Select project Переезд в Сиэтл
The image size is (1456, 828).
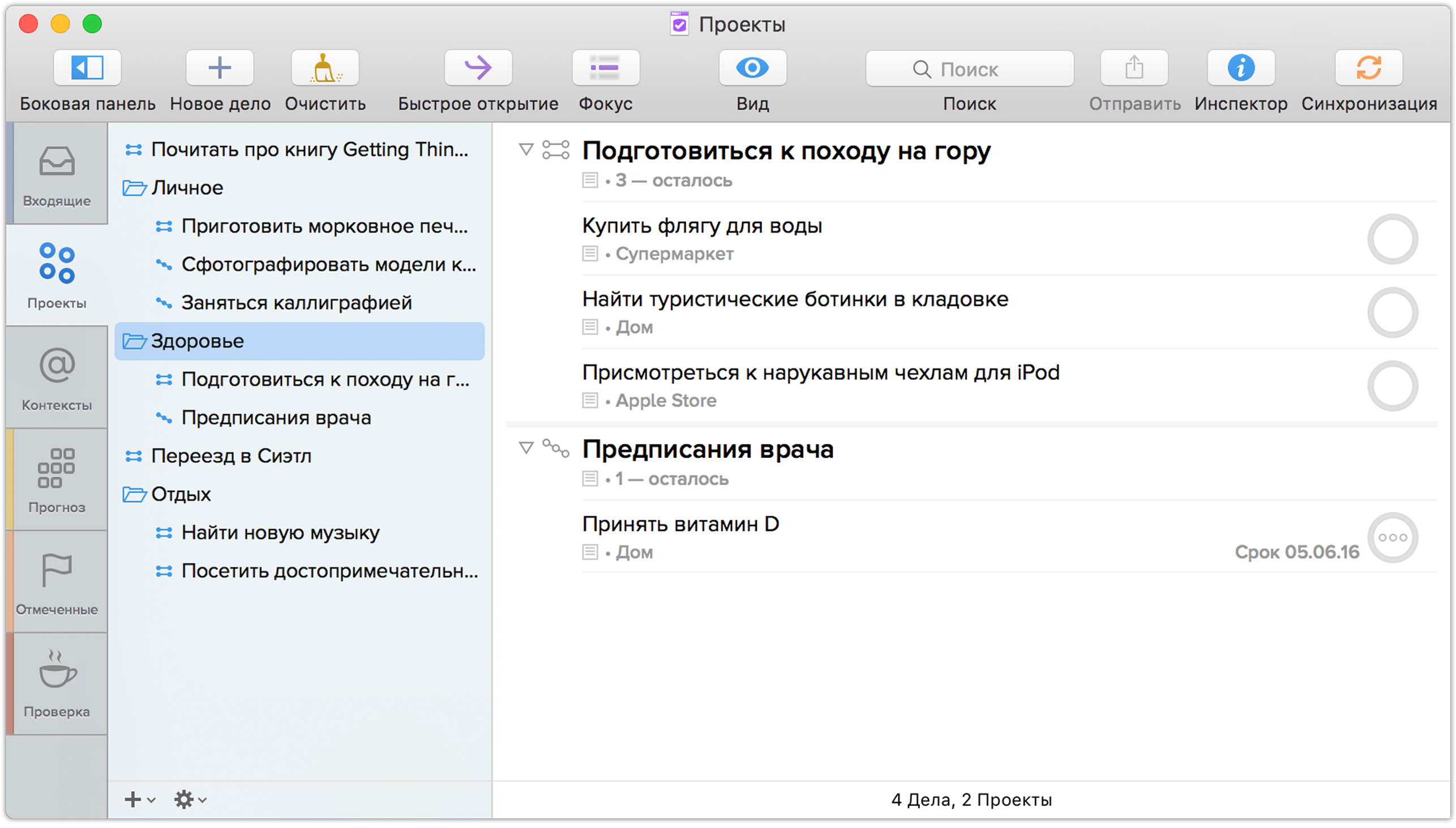coord(299,456)
